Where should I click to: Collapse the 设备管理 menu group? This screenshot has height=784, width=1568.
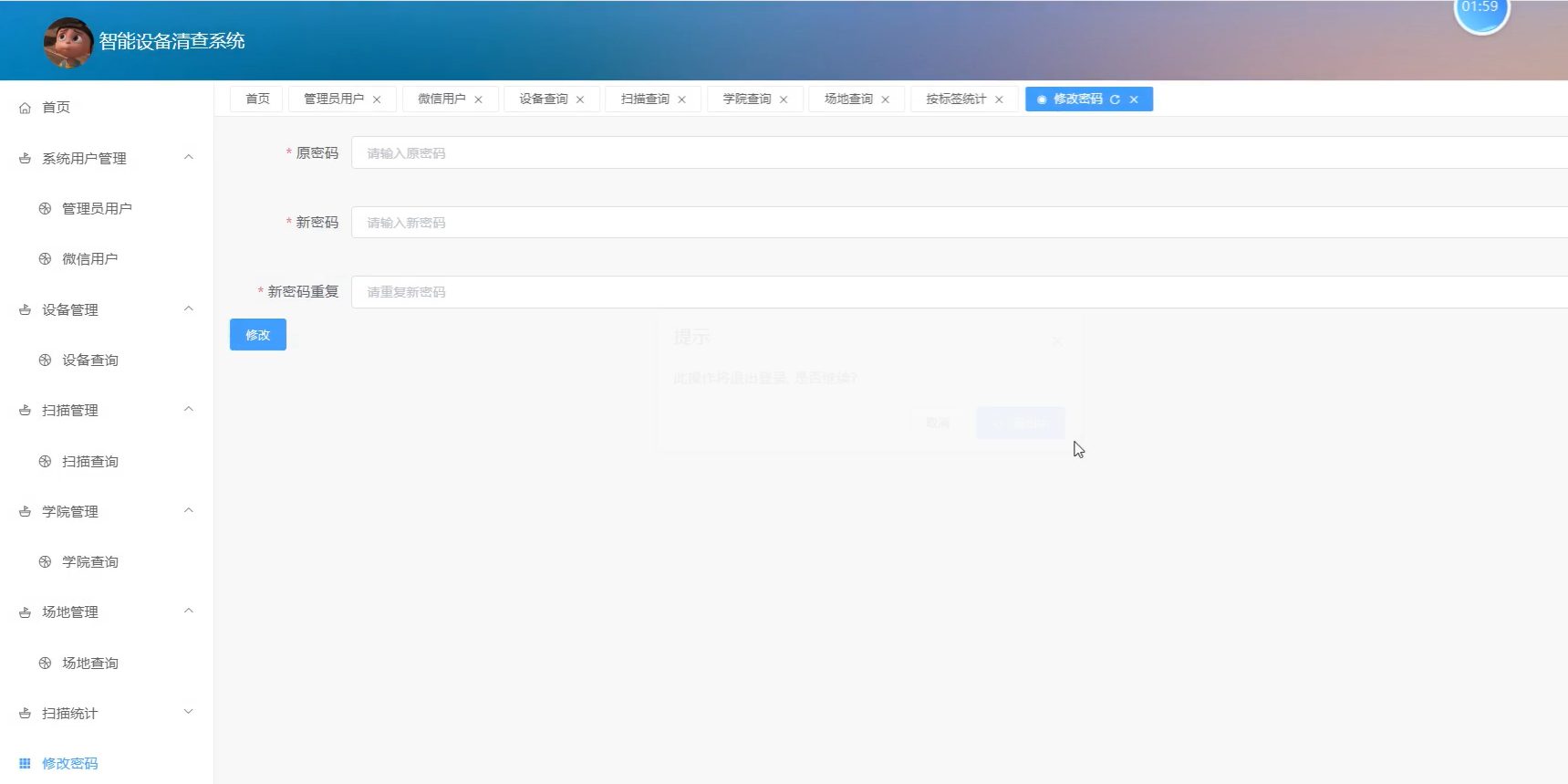pyautogui.click(x=188, y=309)
